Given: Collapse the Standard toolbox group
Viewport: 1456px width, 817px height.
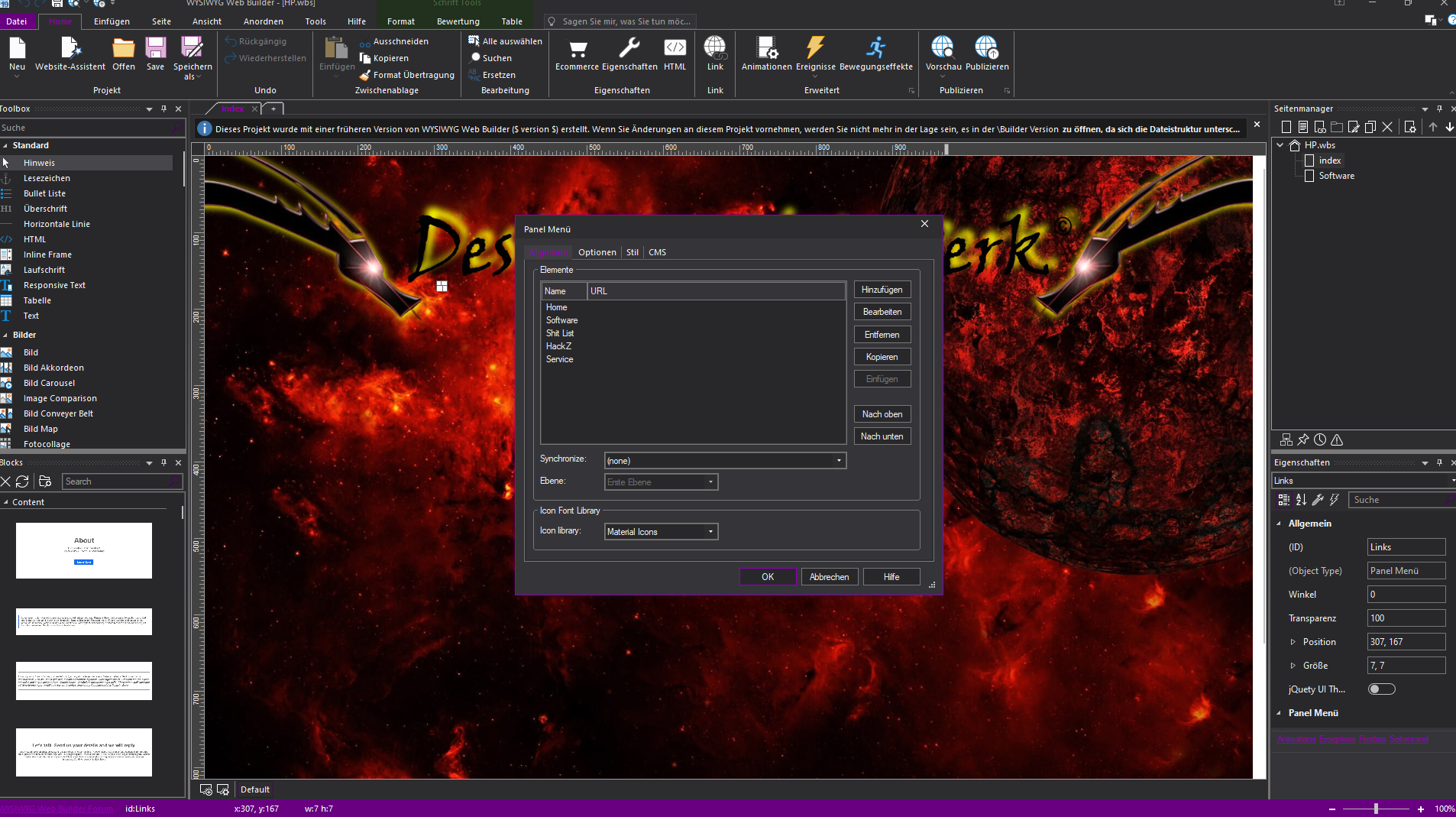Looking at the screenshot, I should (x=5, y=145).
